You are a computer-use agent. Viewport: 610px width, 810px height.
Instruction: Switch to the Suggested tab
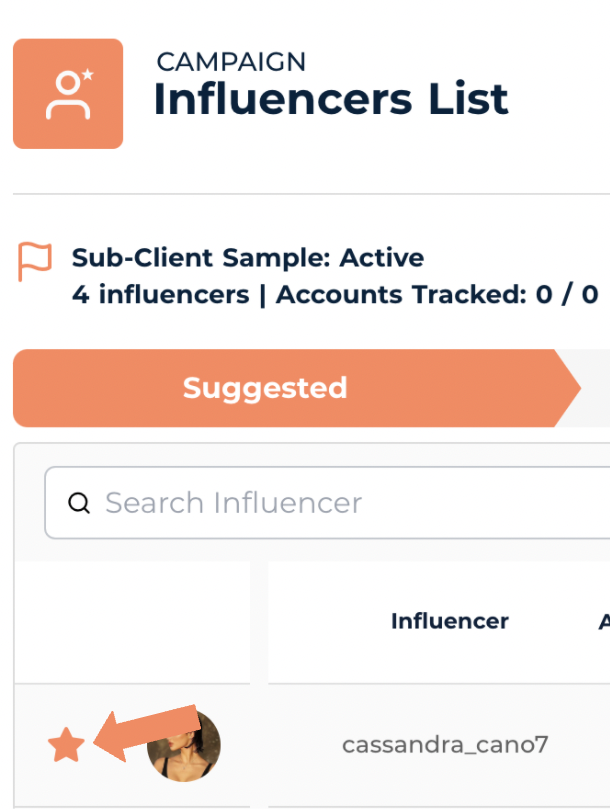coord(265,388)
